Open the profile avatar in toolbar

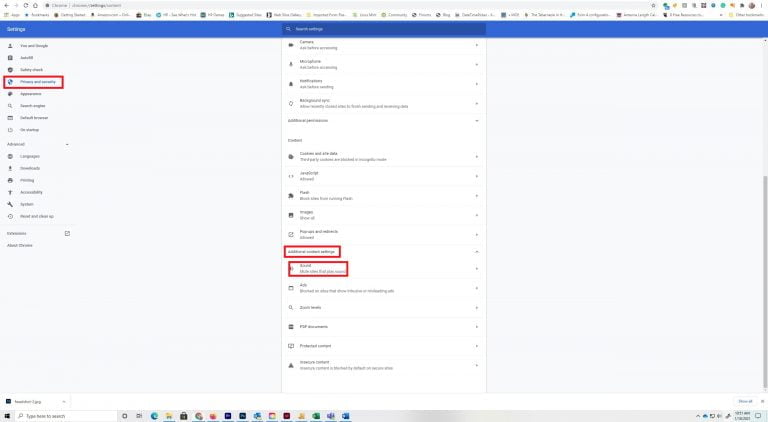(x=752, y=5)
